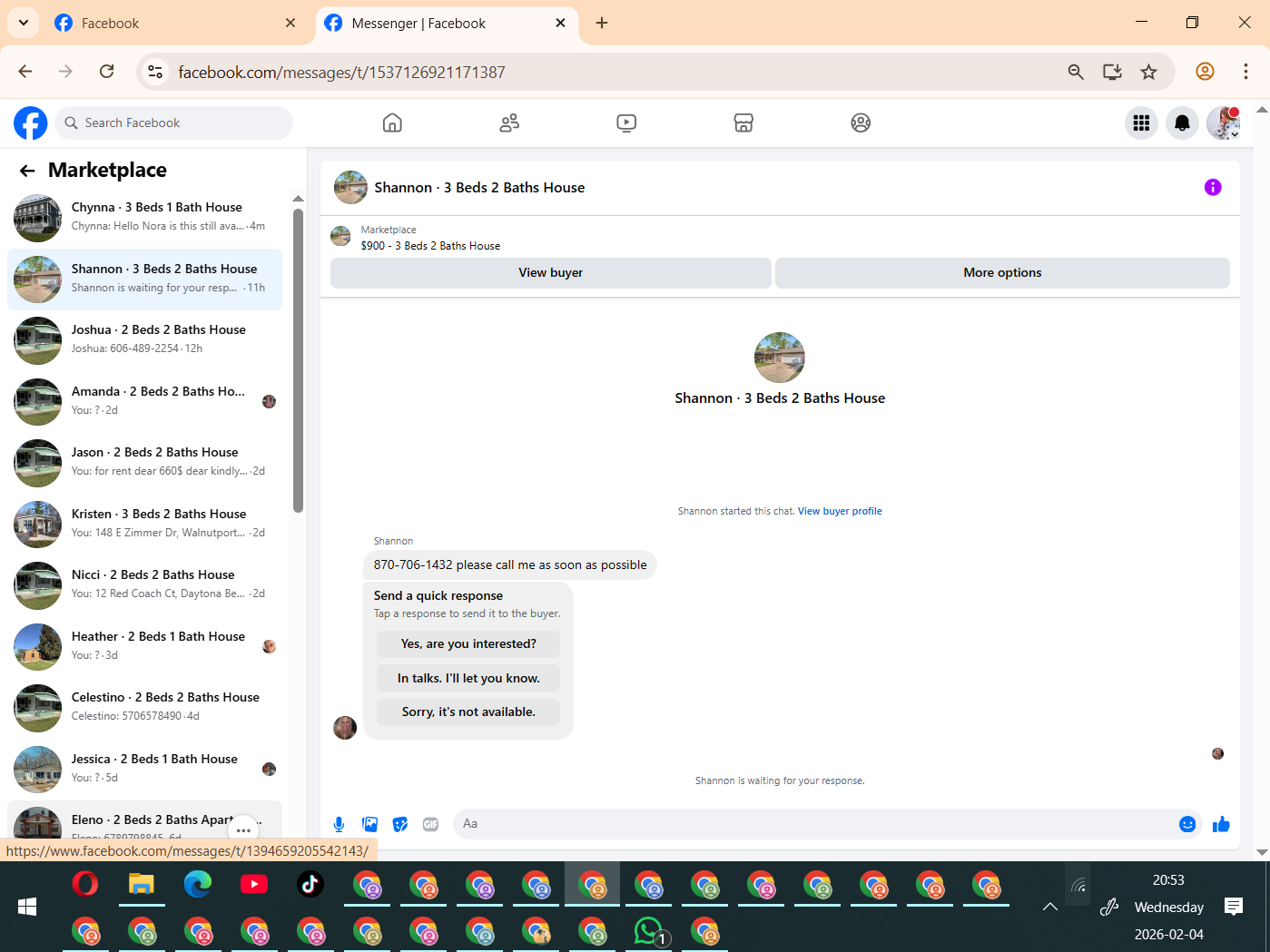Screen dimensions: 1270x952
Task: Click the More options button
Action: point(1002,273)
